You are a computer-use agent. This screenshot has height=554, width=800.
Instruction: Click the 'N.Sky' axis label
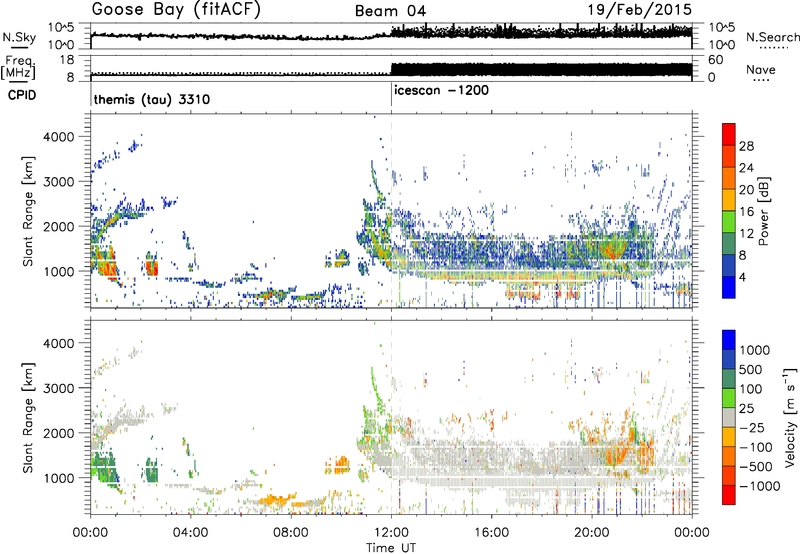19,37
